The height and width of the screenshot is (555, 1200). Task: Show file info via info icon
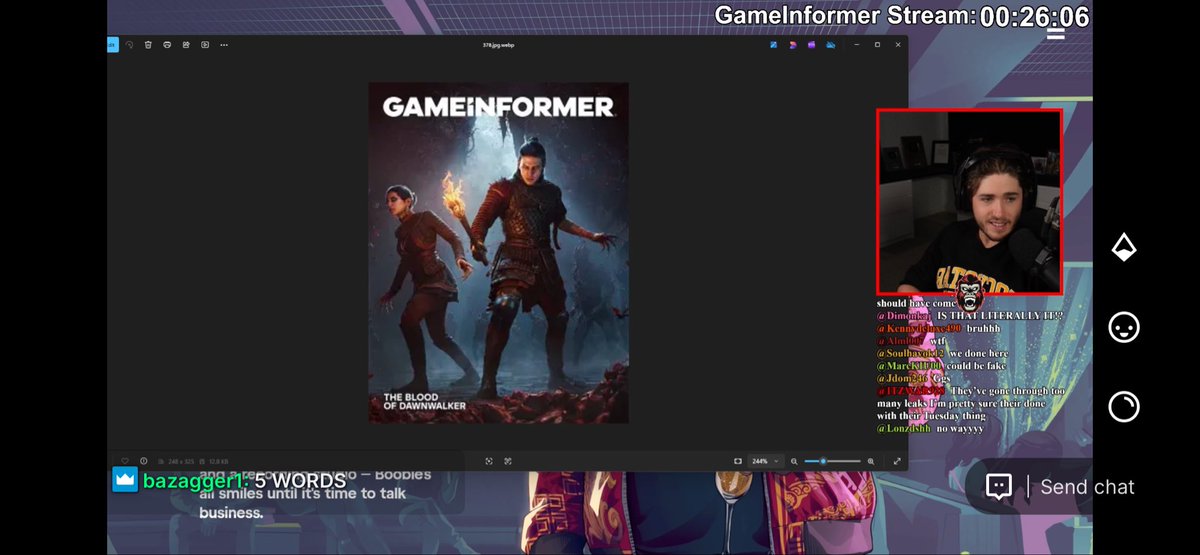tap(143, 461)
